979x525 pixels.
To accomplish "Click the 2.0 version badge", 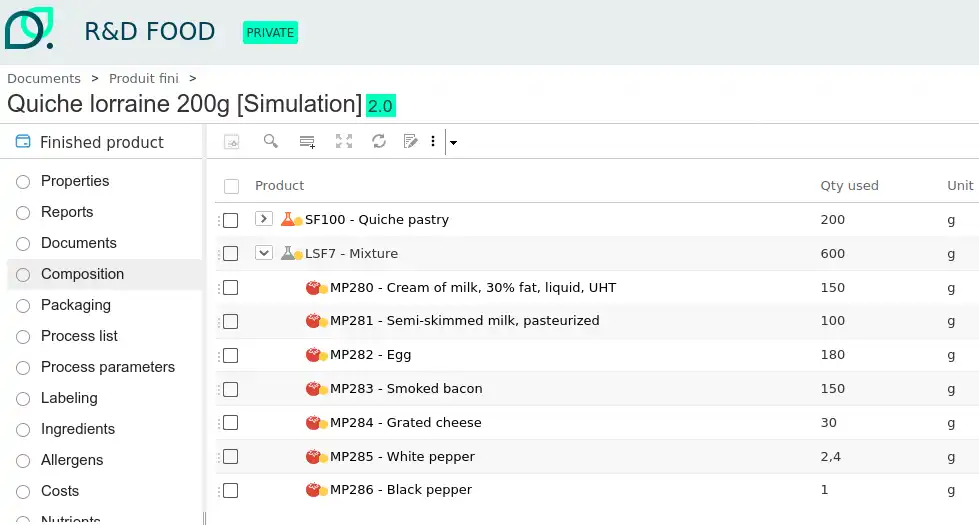I will (x=380, y=105).
